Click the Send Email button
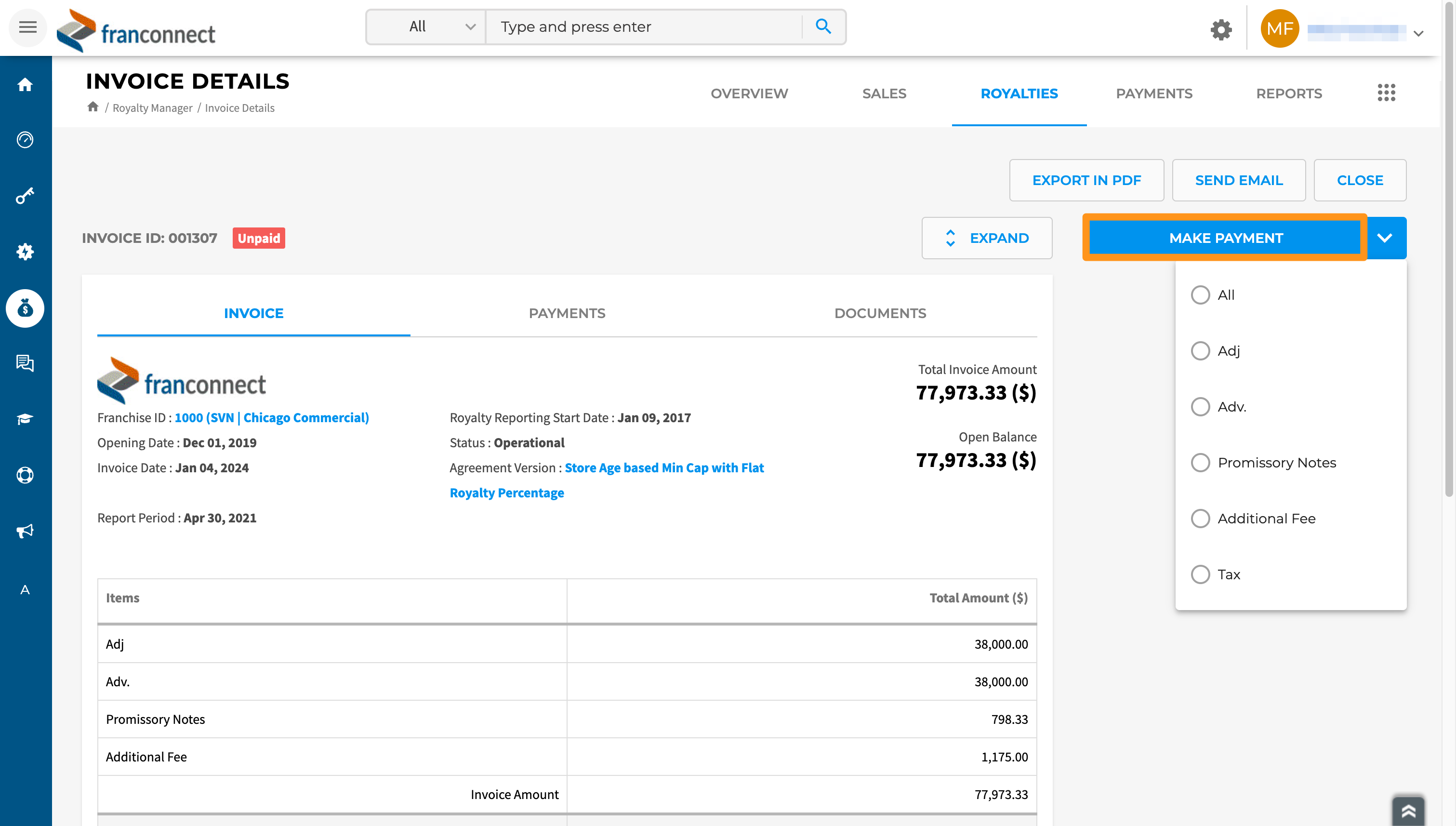Viewport: 1456px width, 826px height. (1239, 180)
